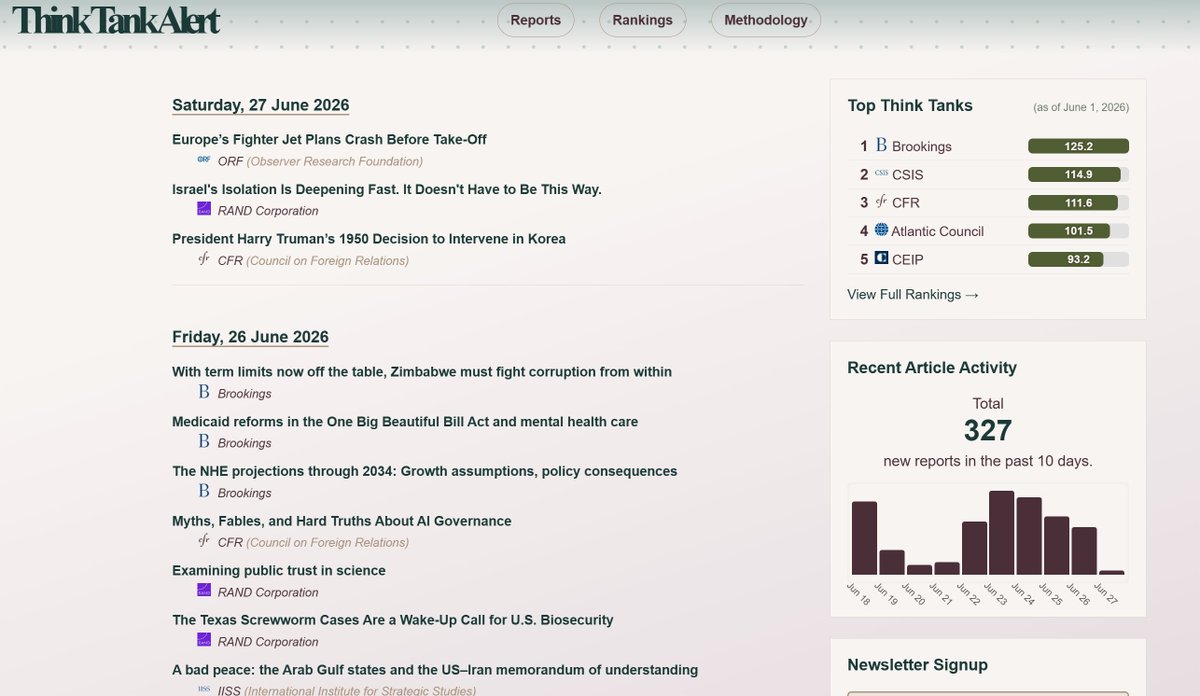Image resolution: width=1200 pixels, height=696 pixels.
Task: Click the 327 total reports number
Action: click(x=988, y=431)
